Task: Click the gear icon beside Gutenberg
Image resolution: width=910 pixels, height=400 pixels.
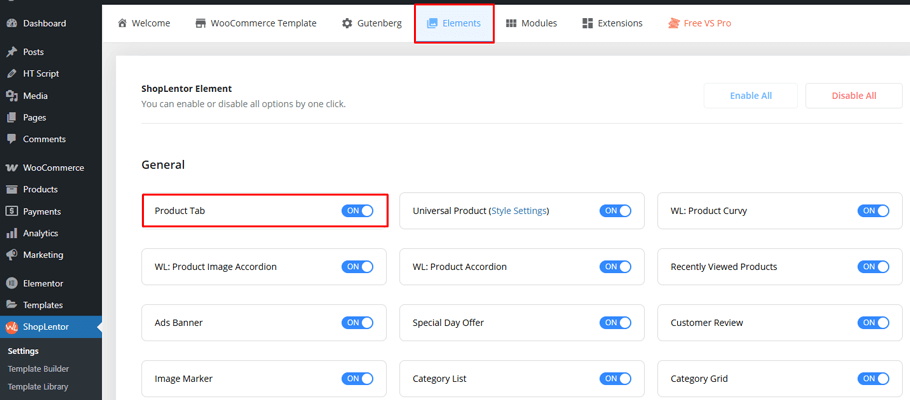Action: click(x=347, y=23)
